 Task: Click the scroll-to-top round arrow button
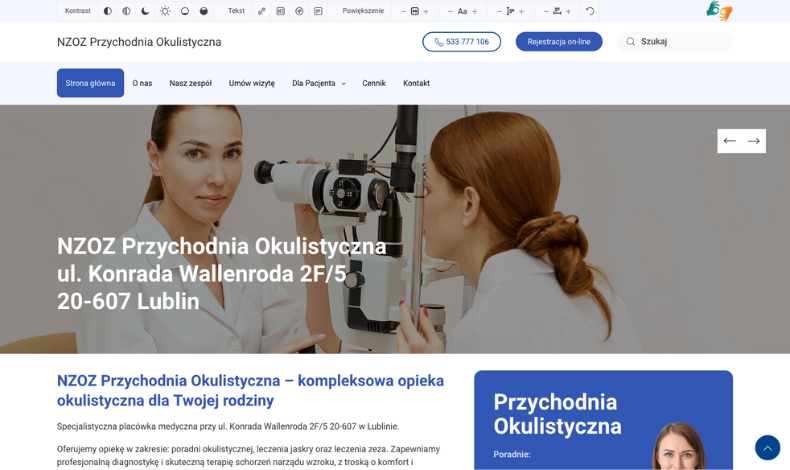coord(767,447)
